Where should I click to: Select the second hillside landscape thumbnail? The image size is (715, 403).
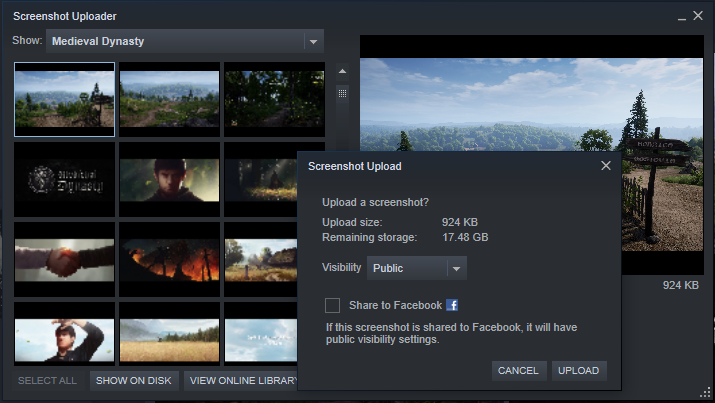click(x=169, y=99)
